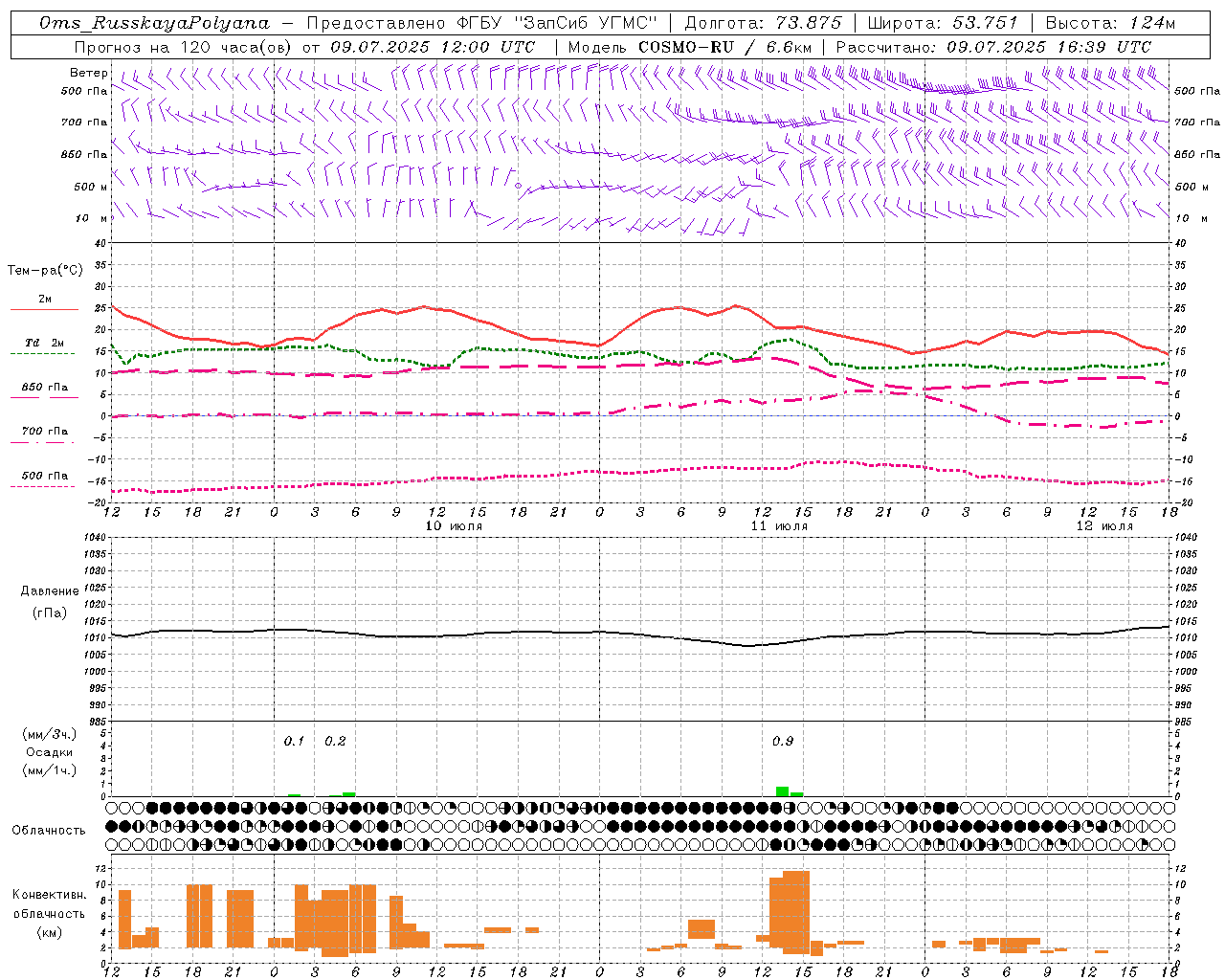Viewport: 1225px width, 980px height.
Task: Click the 'Давление' pressure panel label
Action: coord(50,591)
